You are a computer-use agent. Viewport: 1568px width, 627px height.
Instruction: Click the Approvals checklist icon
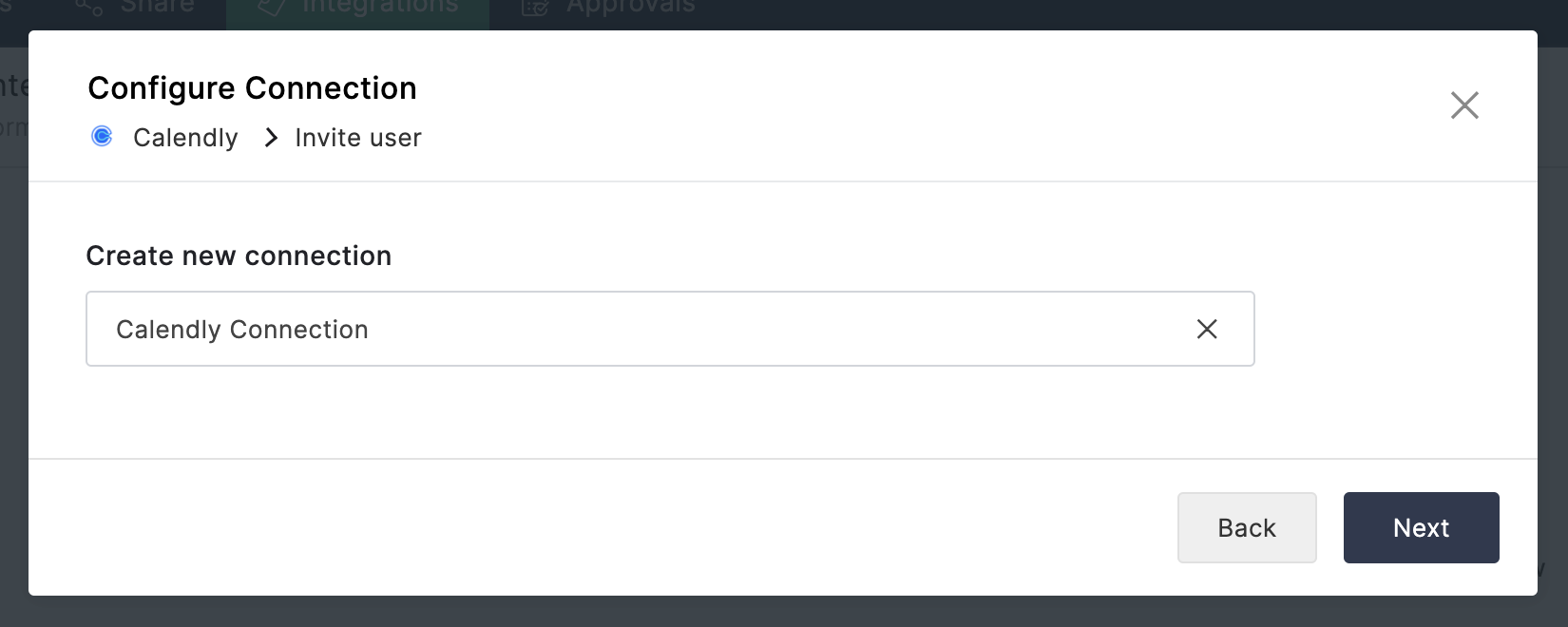(535, 9)
